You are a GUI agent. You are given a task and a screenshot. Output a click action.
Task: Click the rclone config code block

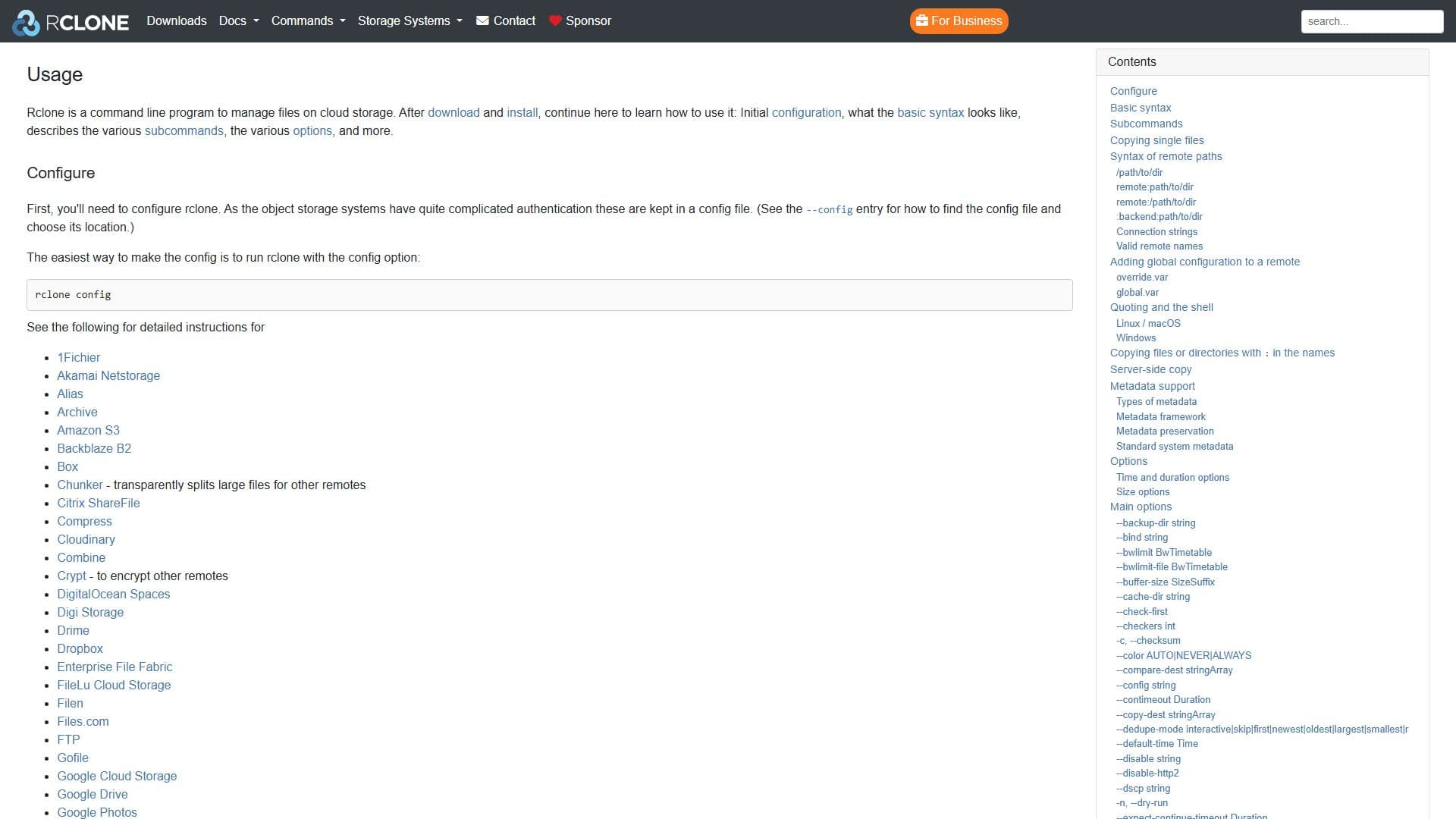coord(549,295)
